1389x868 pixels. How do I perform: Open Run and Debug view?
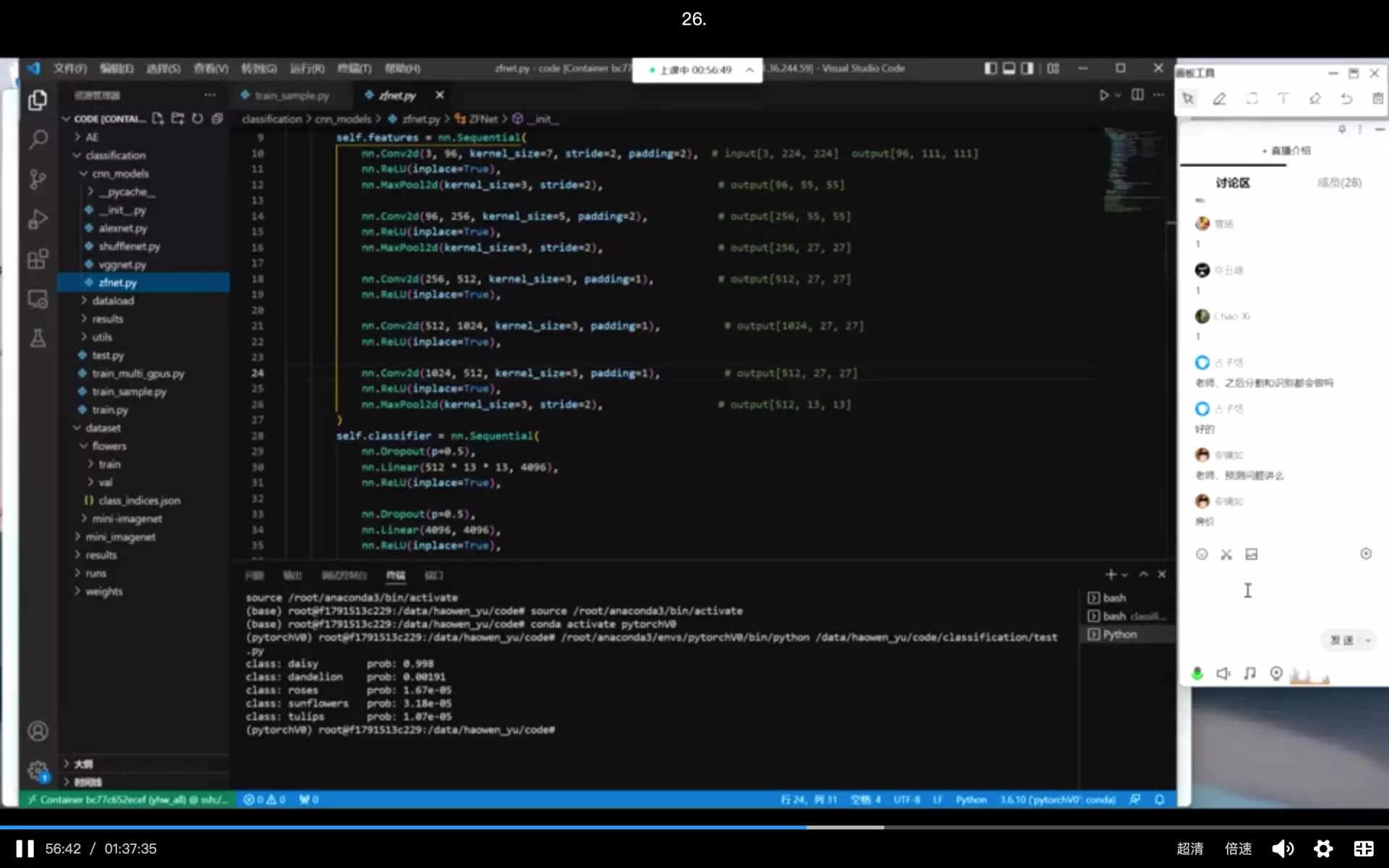coord(38,219)
